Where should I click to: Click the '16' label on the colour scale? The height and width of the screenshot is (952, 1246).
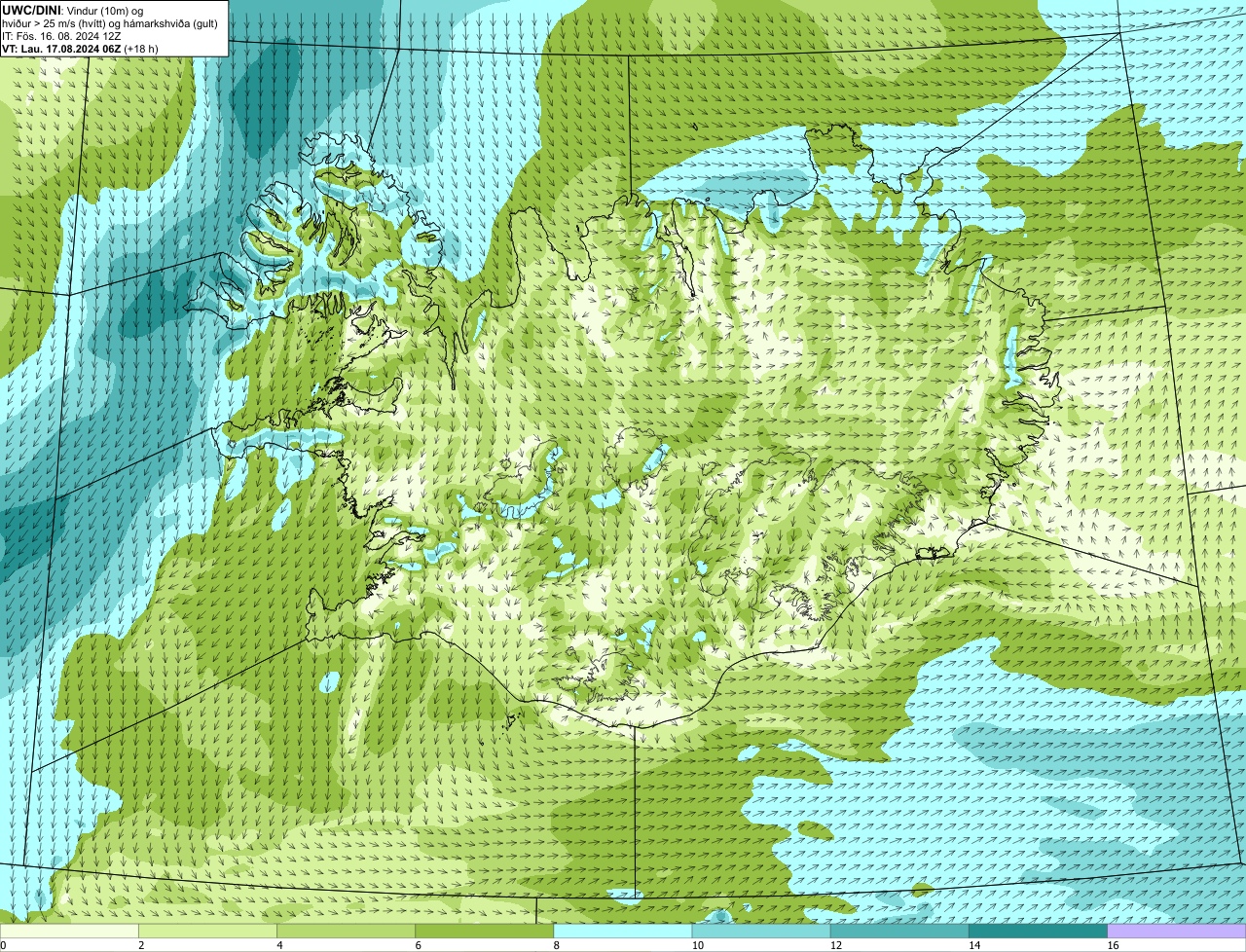(x=1114, y=945)
